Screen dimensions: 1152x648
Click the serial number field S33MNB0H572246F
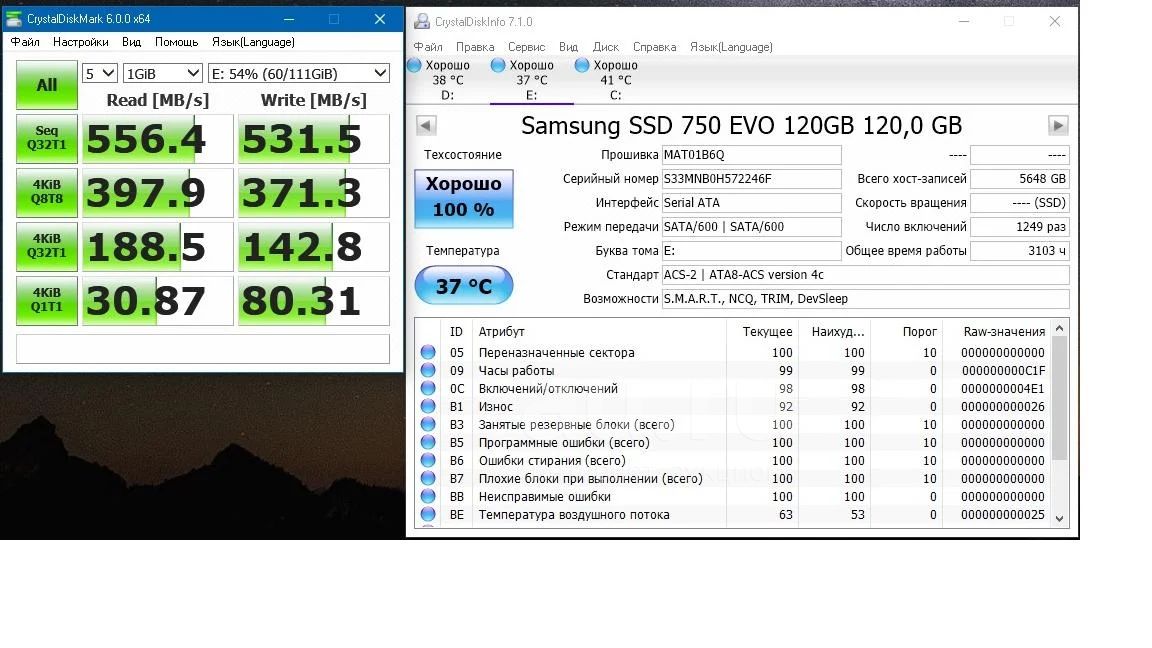pos(752,179)
